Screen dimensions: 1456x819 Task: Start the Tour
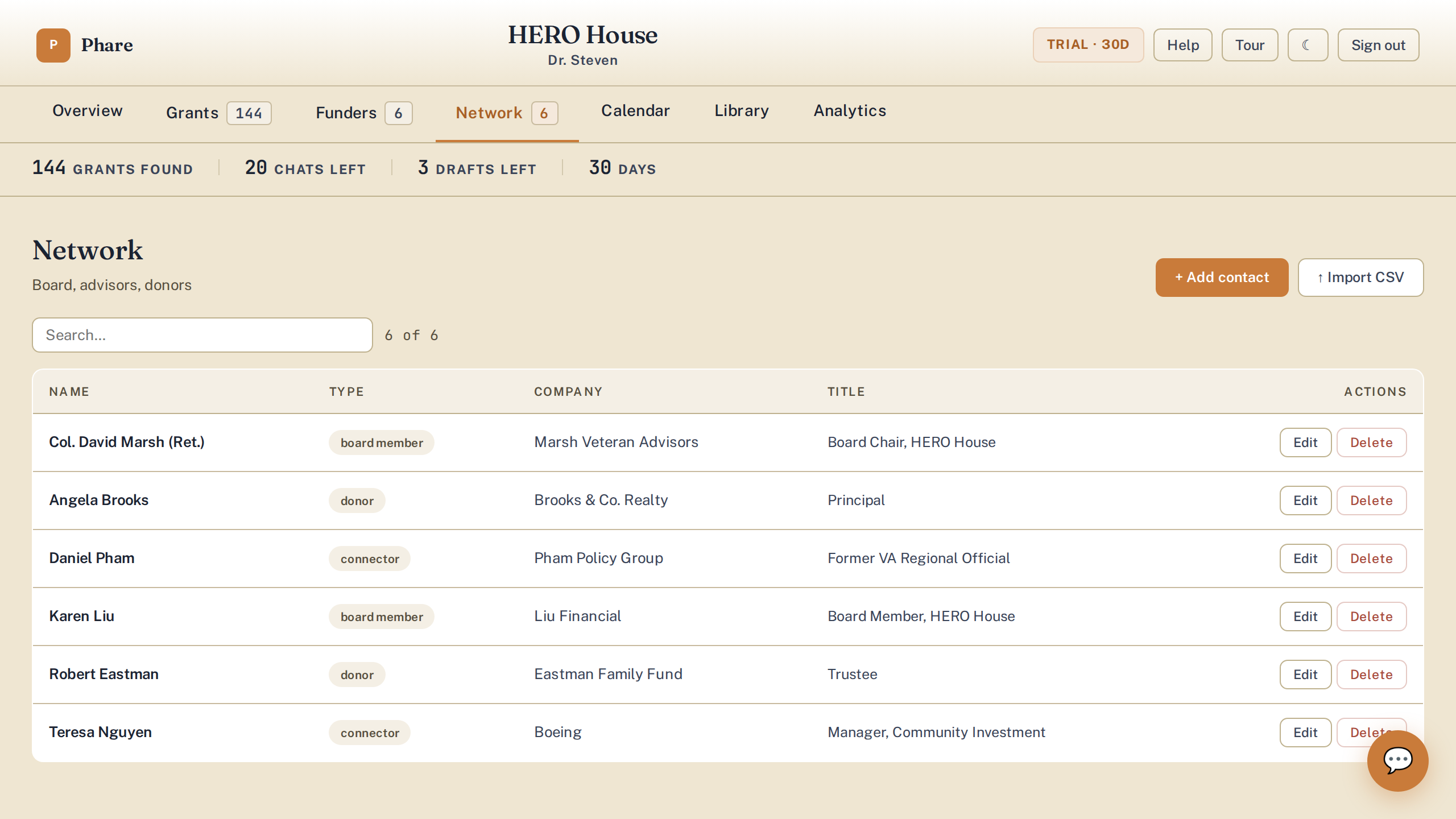click(x=1250, y=45)
